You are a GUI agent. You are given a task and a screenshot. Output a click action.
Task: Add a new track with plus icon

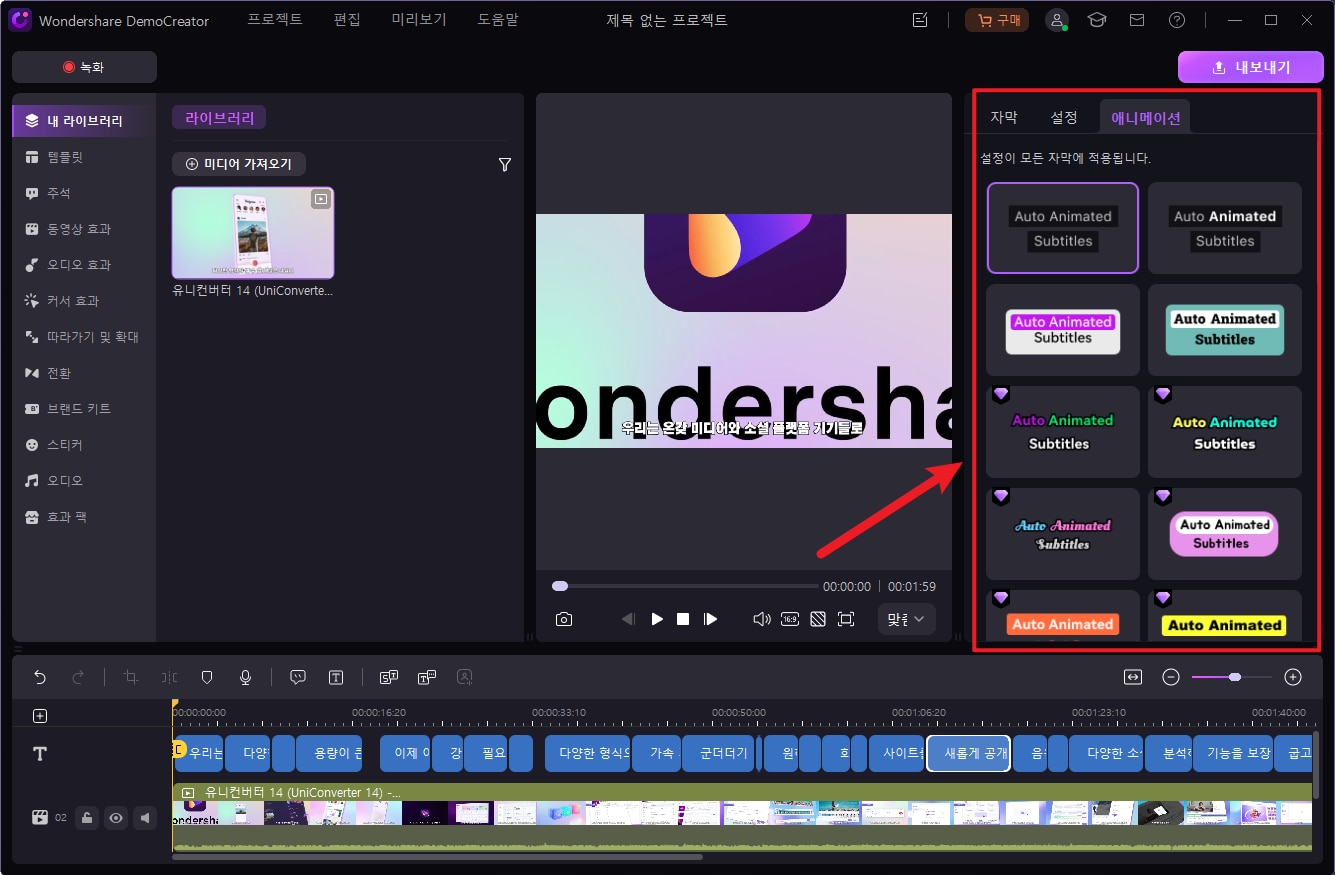40,716
